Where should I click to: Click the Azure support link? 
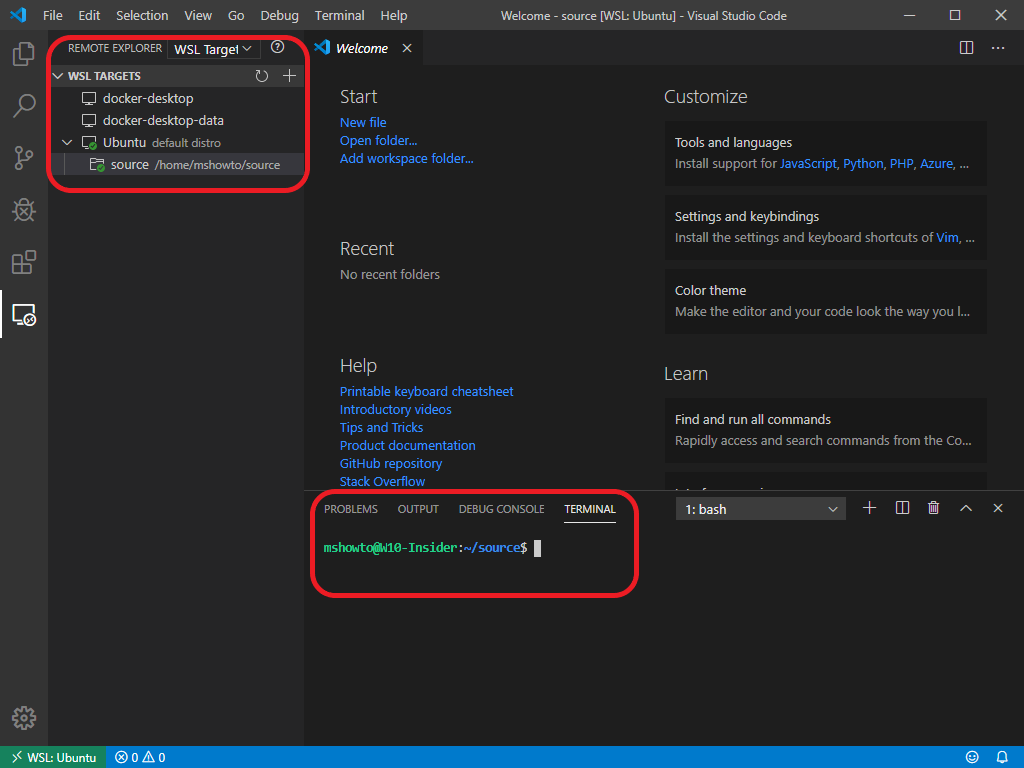[x=936, y=163]
